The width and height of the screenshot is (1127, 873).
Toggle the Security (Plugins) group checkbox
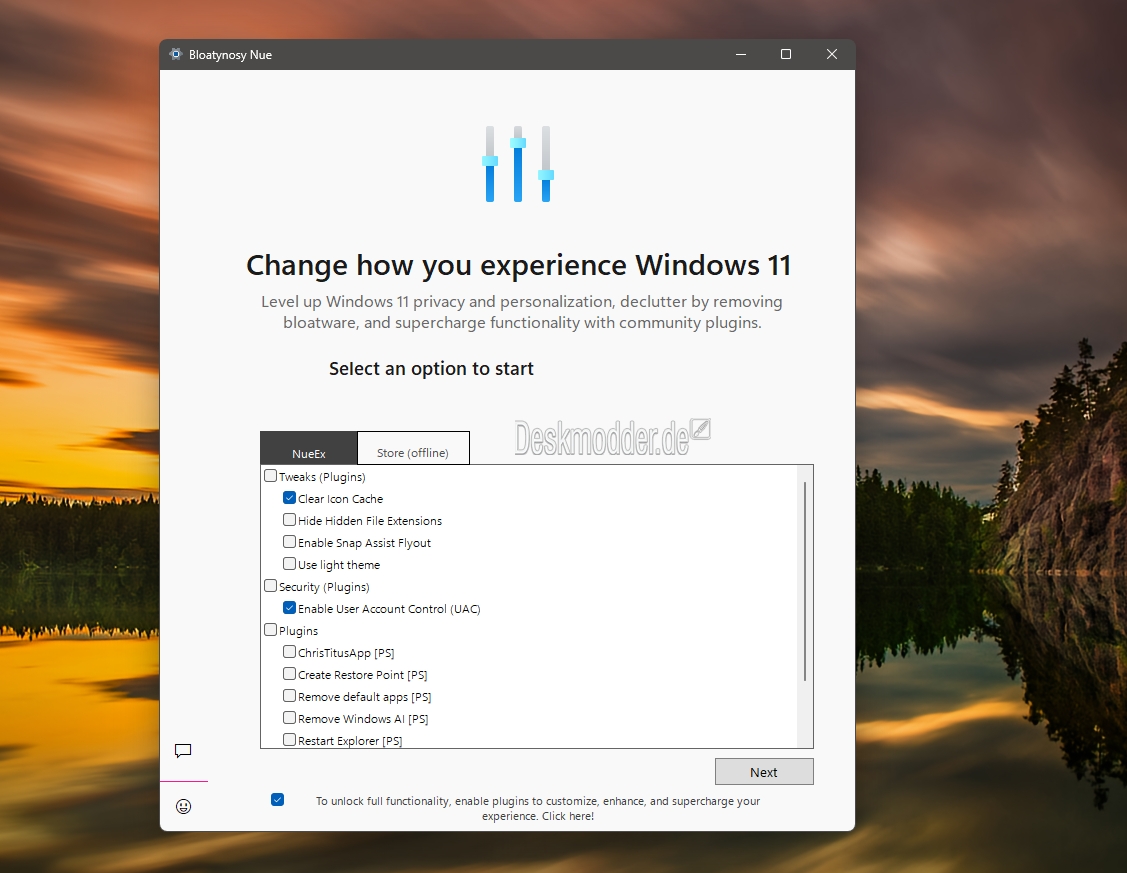coord(270,586)
